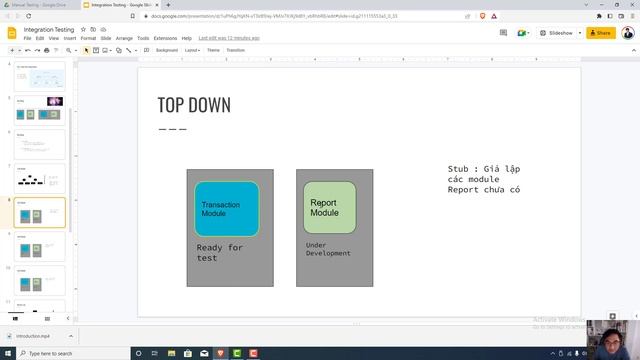Viewport: 640px width, 360px height.
Task: Open the Edit menu
Action: coord(40,38)
